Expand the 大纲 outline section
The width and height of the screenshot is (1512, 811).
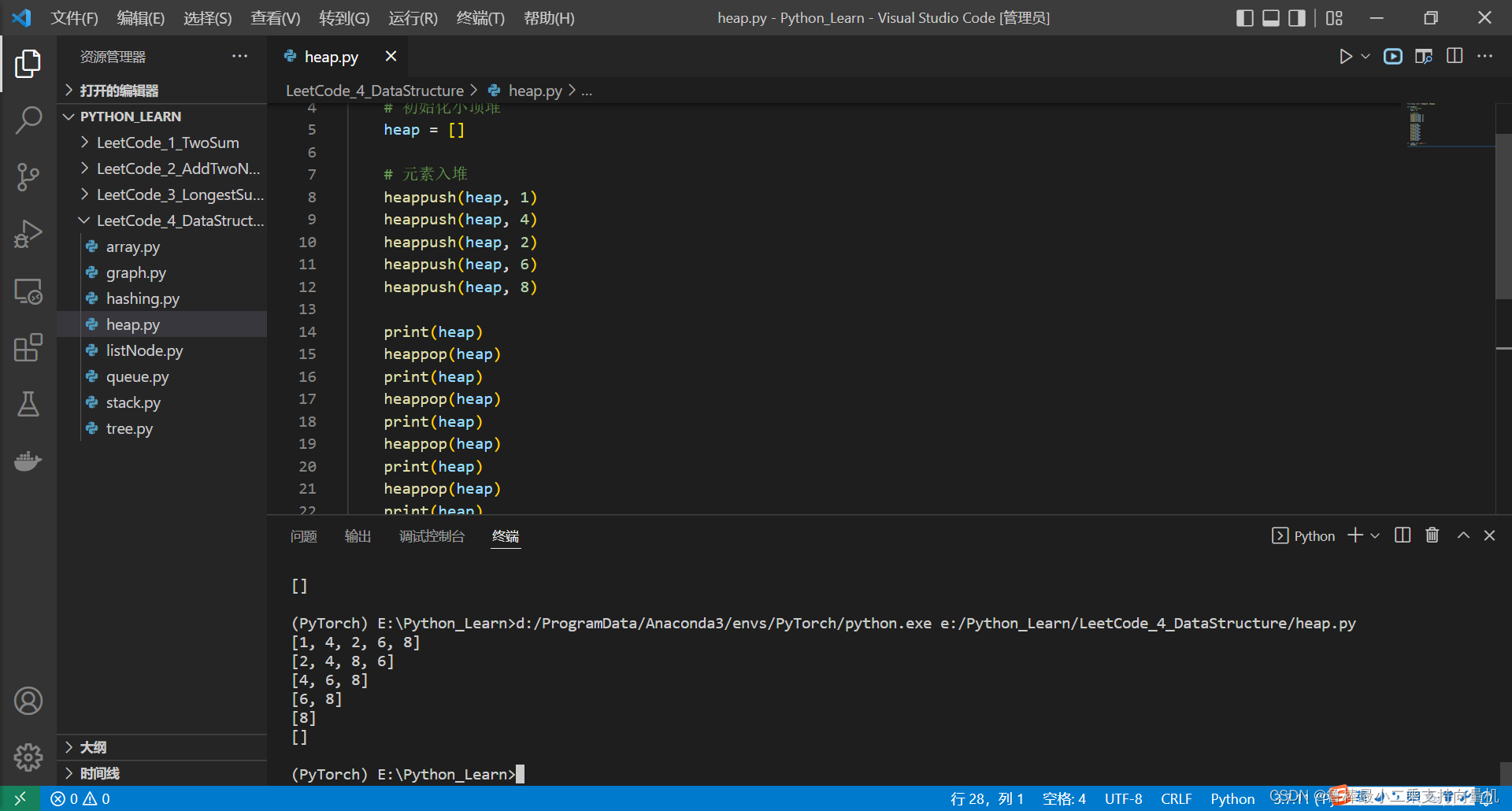coord(162,747)
